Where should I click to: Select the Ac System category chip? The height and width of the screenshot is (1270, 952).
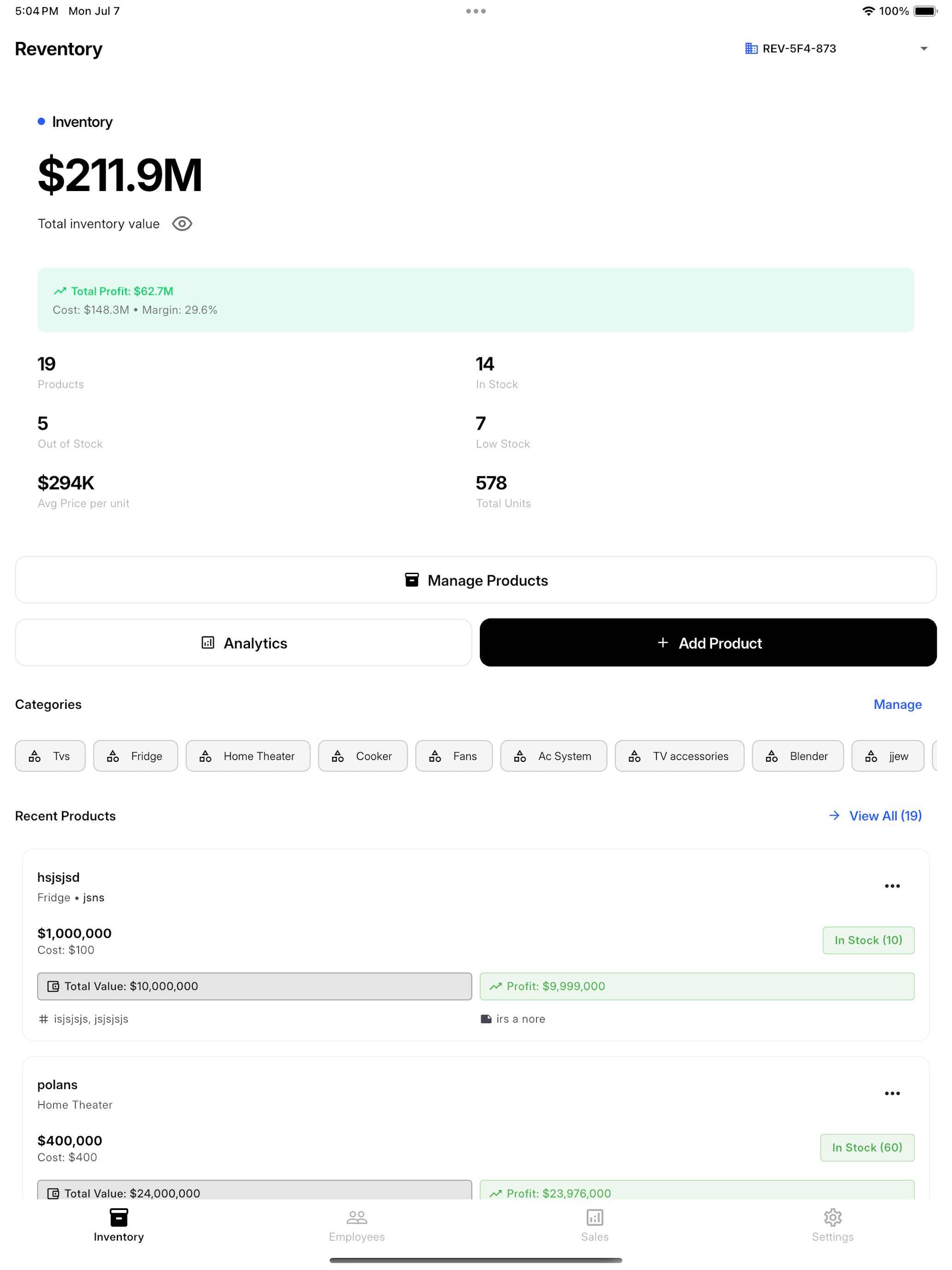pos(554,756)
